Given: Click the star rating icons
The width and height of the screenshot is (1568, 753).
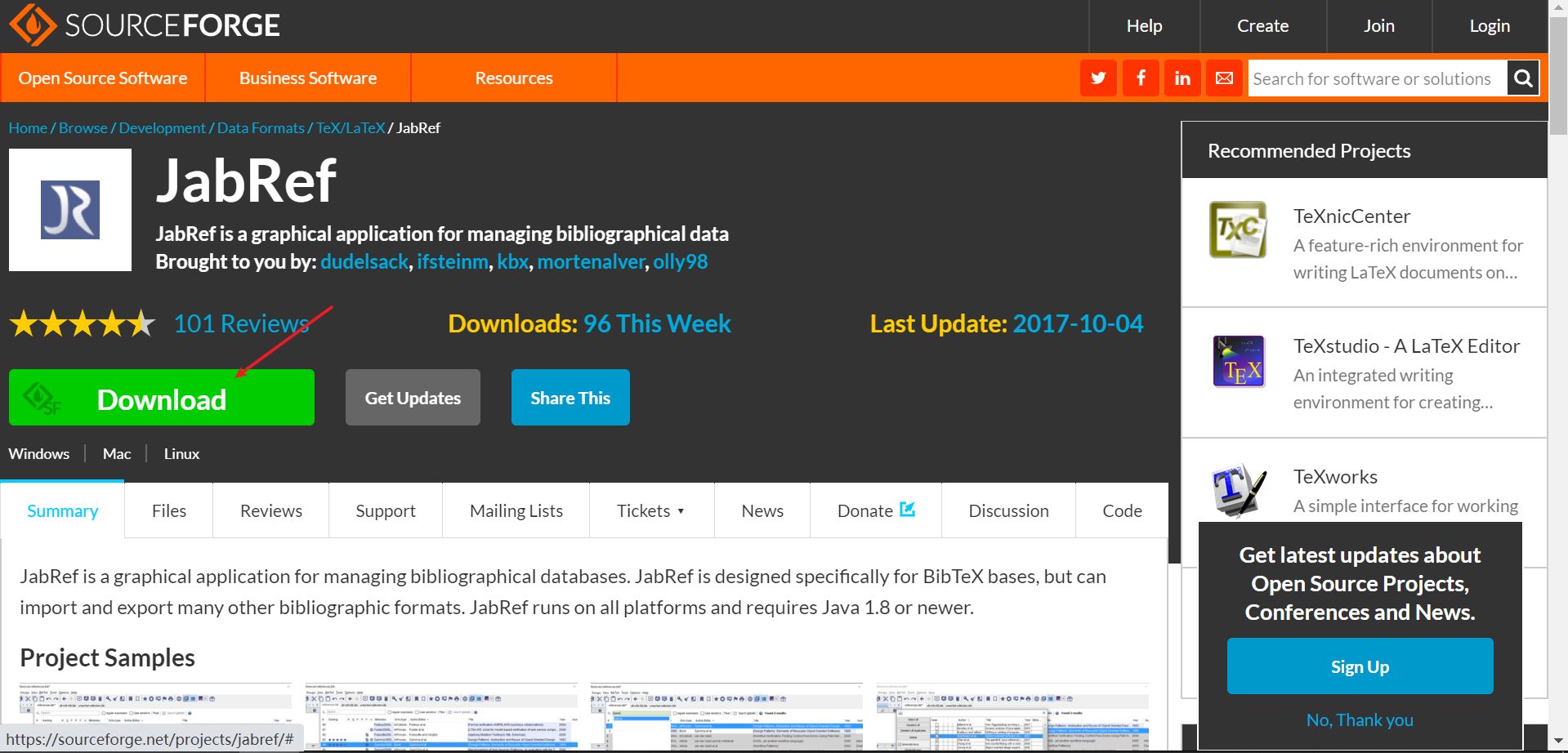Looking at the screenshot, I should [x=83, y=324].
